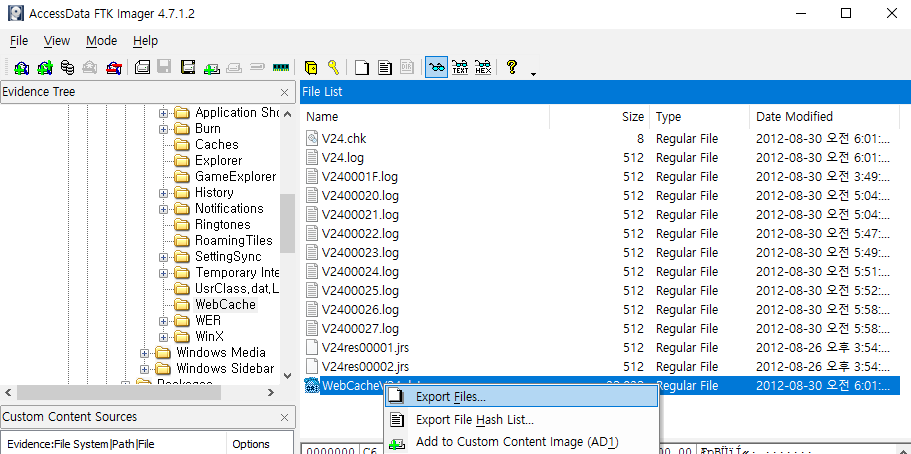The height and width of the screenshot is (454, 911).
Task: Close the Evidence Tree panel
Action: click(x=284, y=92)
